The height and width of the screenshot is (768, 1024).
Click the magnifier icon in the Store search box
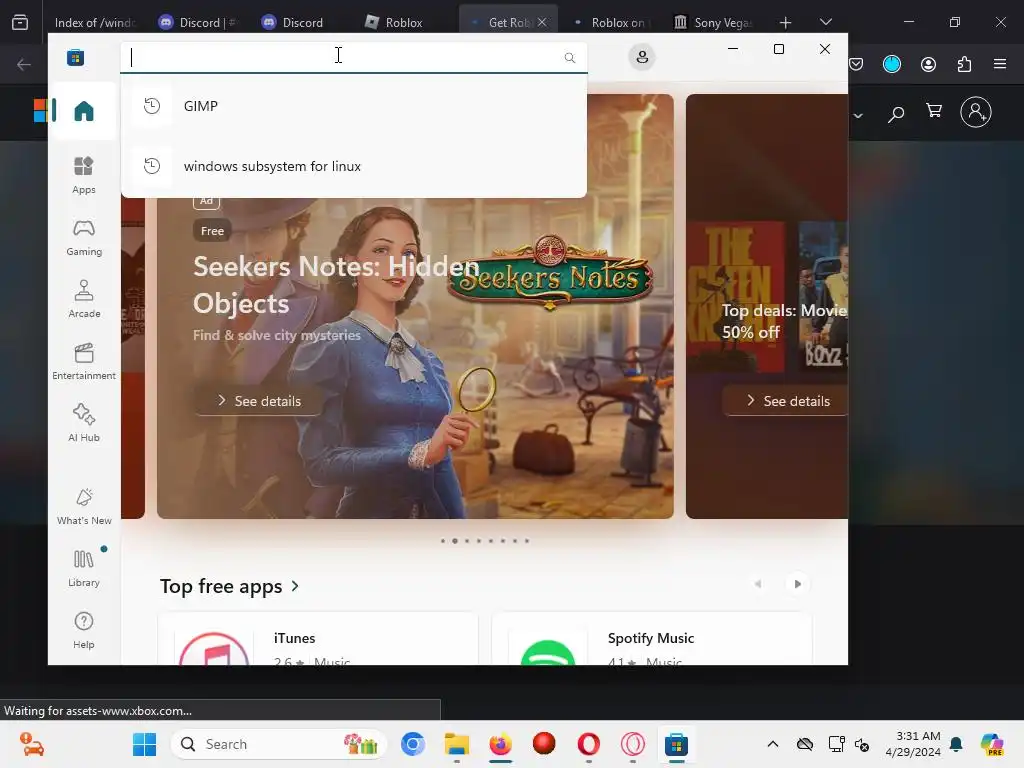click(569, 57)
